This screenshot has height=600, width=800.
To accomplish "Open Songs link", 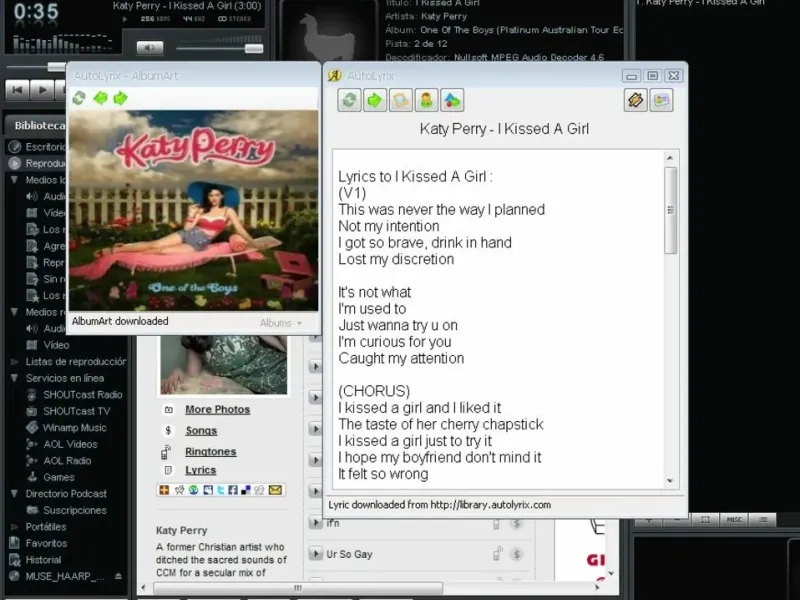I will [x=201, y=431].
